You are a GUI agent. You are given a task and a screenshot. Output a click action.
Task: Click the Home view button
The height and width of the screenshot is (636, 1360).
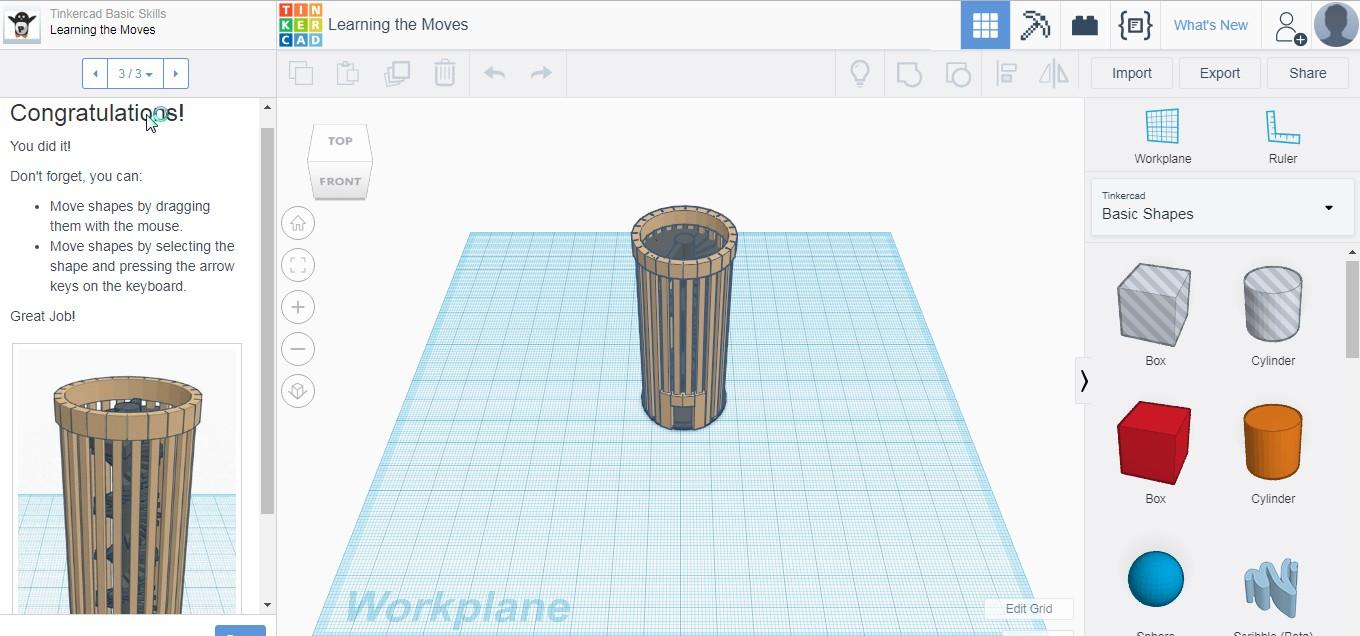[x=298, y=223]
